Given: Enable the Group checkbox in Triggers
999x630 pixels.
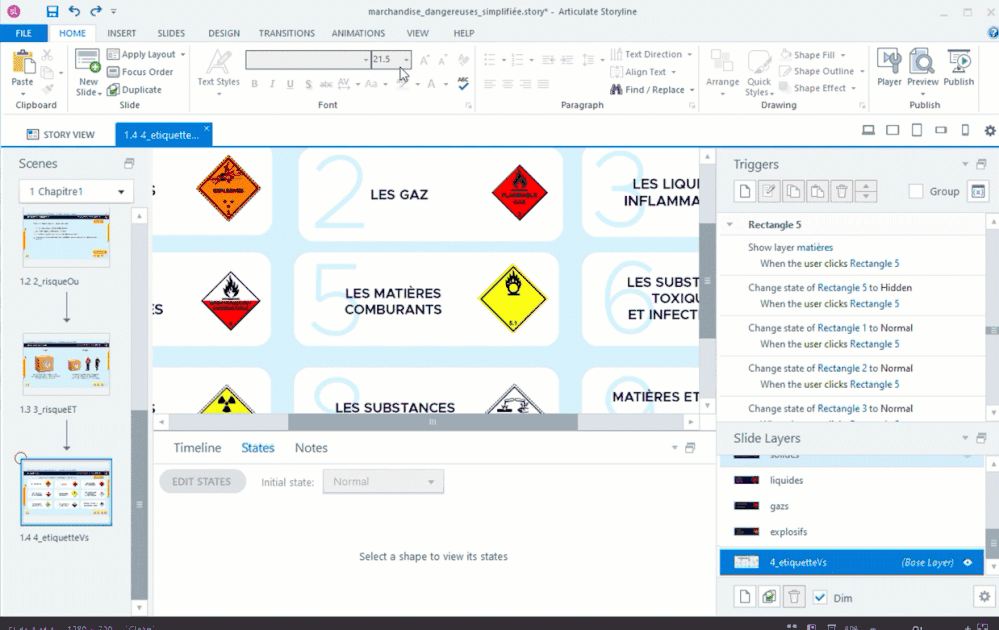Looking at the screenshot, I should [x=916, y=192].
